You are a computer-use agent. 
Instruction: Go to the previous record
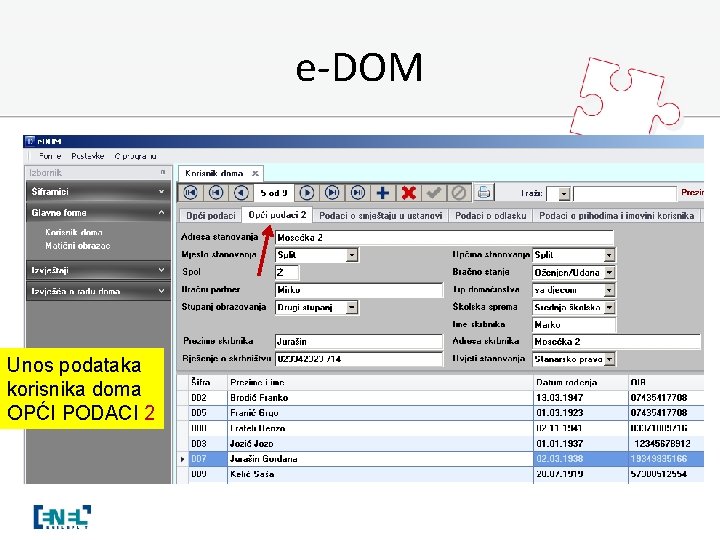coord(241,192)
